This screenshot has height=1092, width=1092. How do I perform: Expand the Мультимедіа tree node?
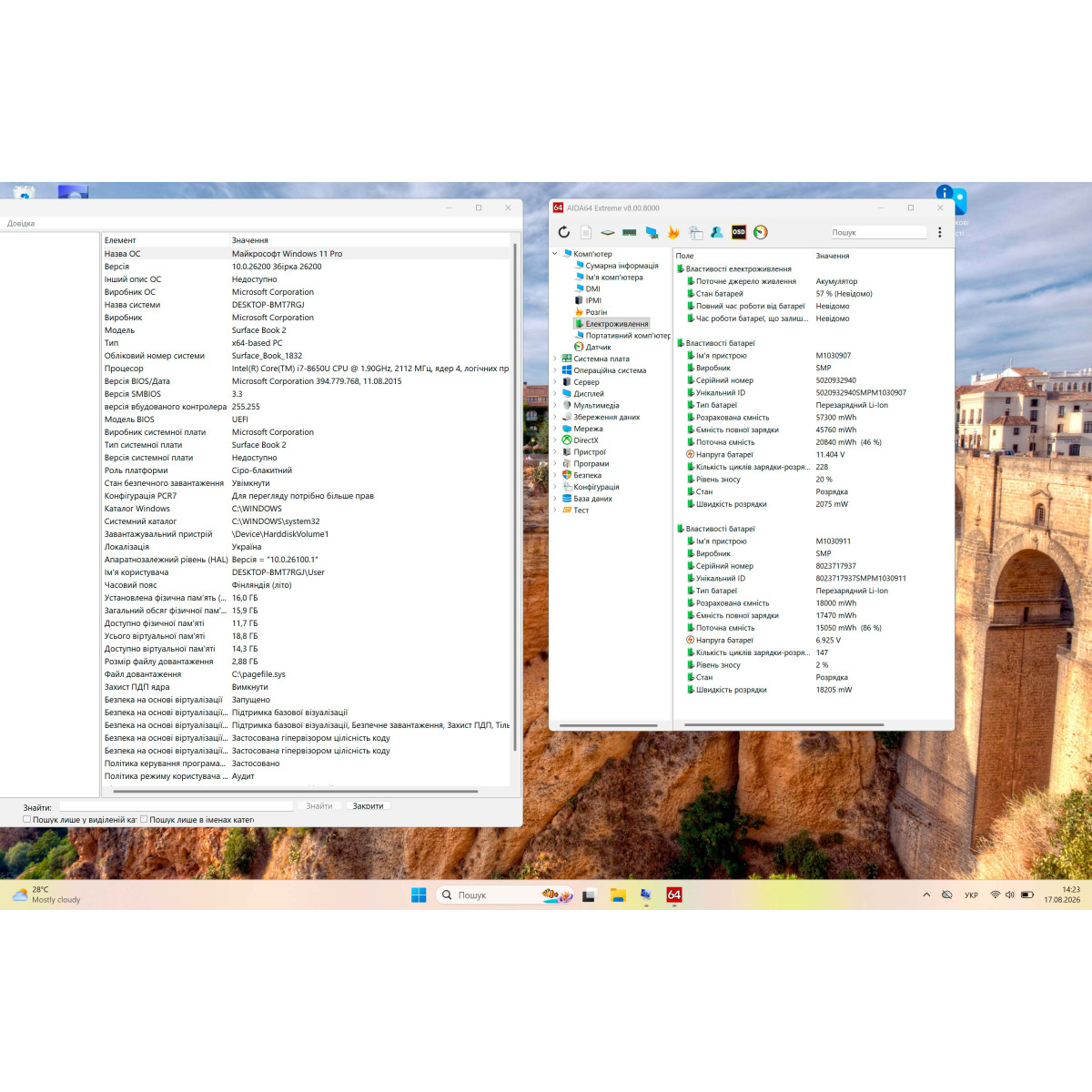click(555, 406)
